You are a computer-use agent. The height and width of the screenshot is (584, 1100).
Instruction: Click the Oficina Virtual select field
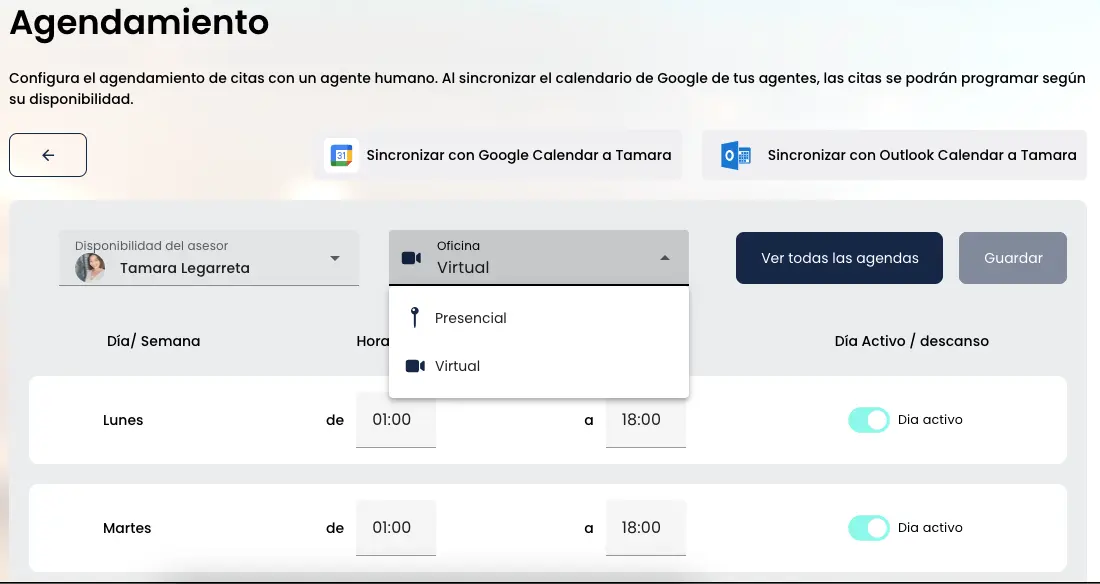pos(539,258)
